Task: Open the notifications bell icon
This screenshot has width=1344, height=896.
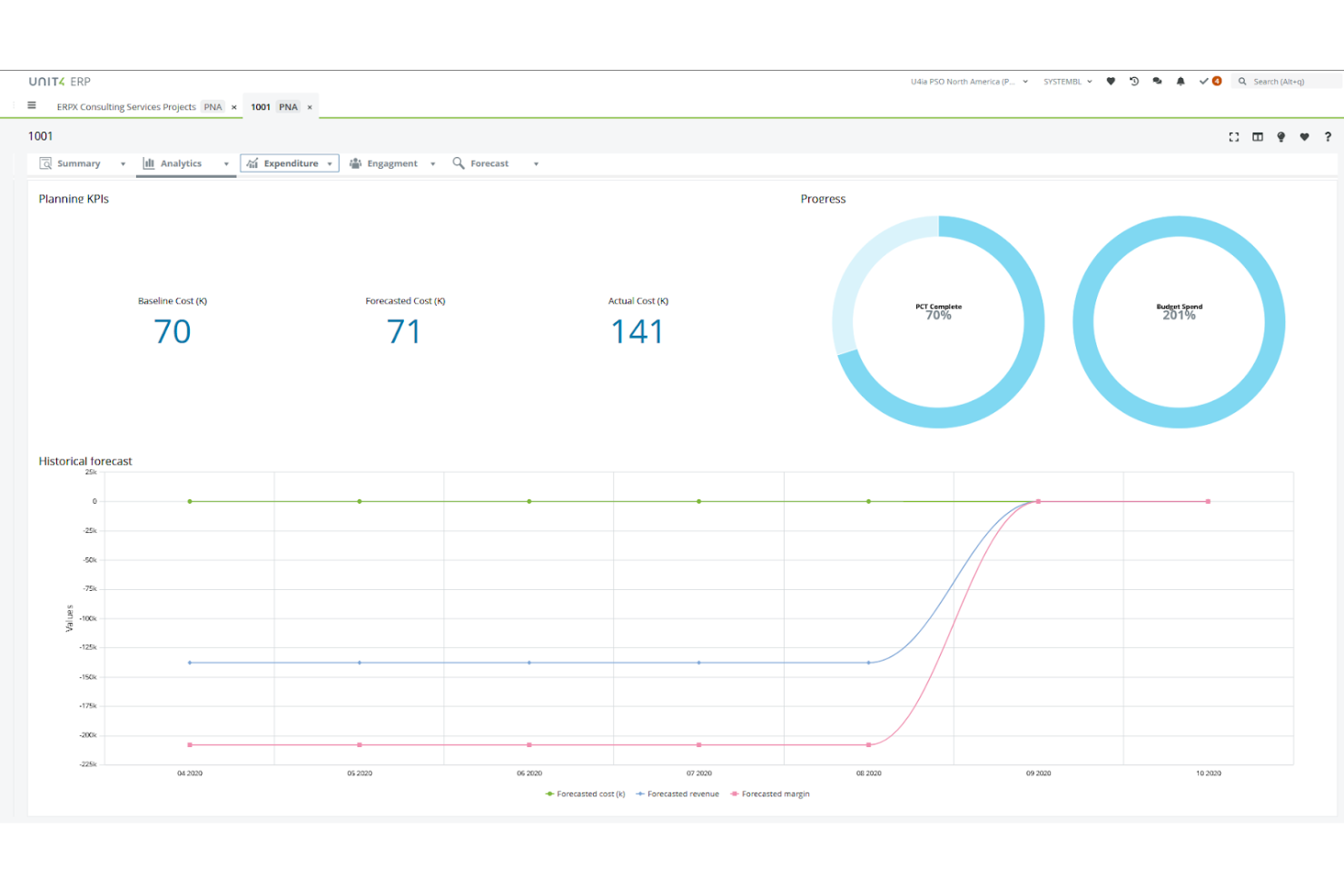Action: tap(1180, 81)
